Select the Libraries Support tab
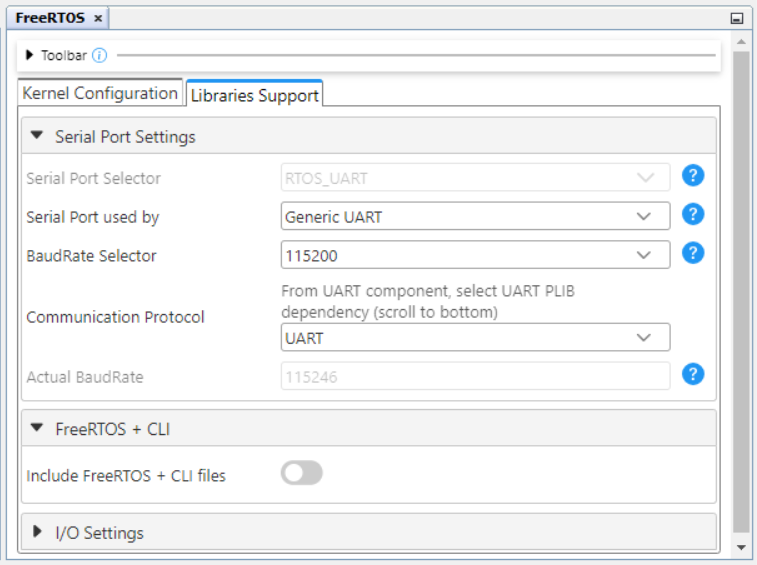Image resolution: width=757 pixels, height=565 pixels. (x=254, y=94)
